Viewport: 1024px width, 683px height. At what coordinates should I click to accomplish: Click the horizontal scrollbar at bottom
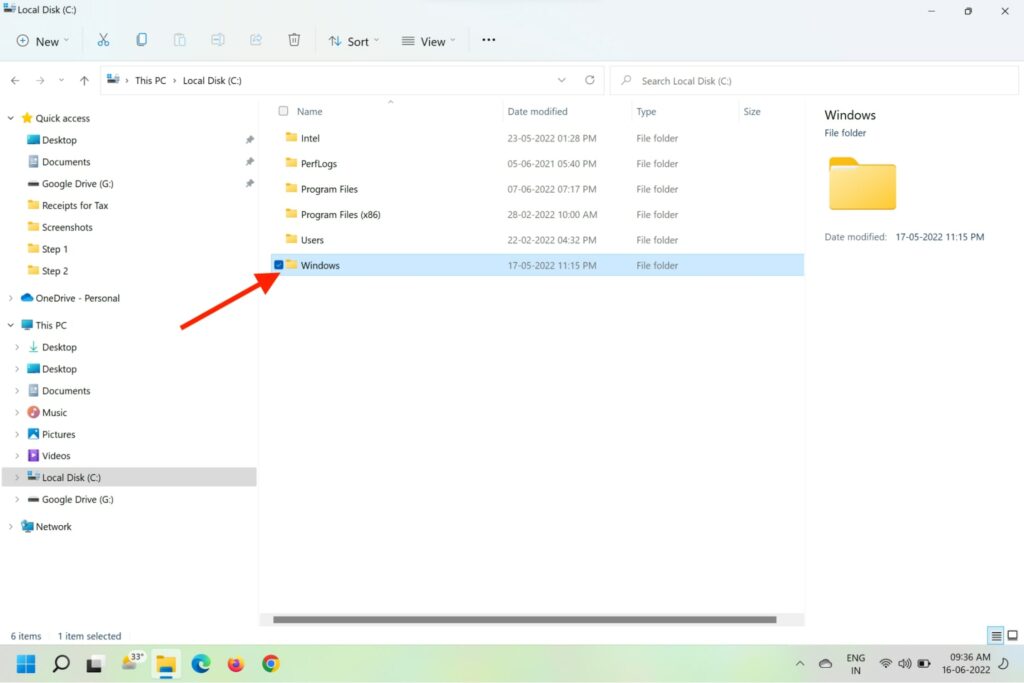coord(524,620)
